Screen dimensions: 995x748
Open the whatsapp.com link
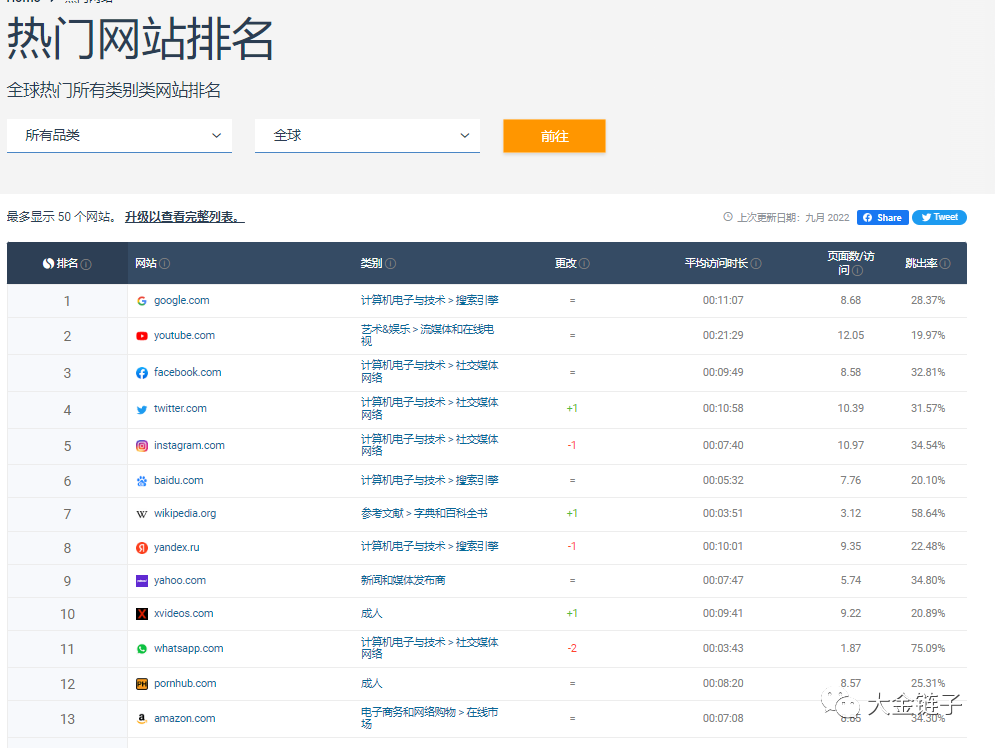pyautogui.click(x=188, y=648)
